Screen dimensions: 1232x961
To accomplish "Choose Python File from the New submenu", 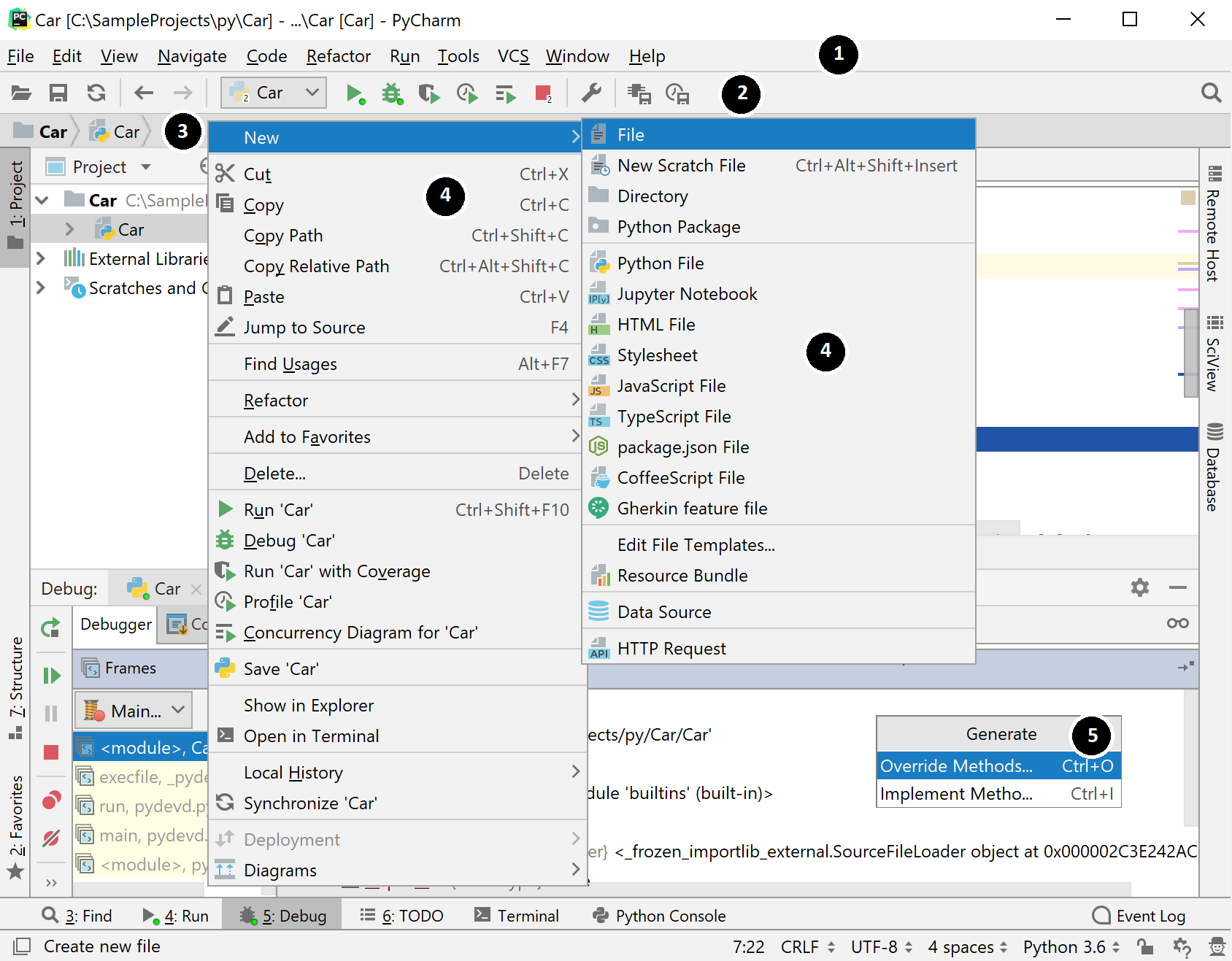I will pos(779,263).
